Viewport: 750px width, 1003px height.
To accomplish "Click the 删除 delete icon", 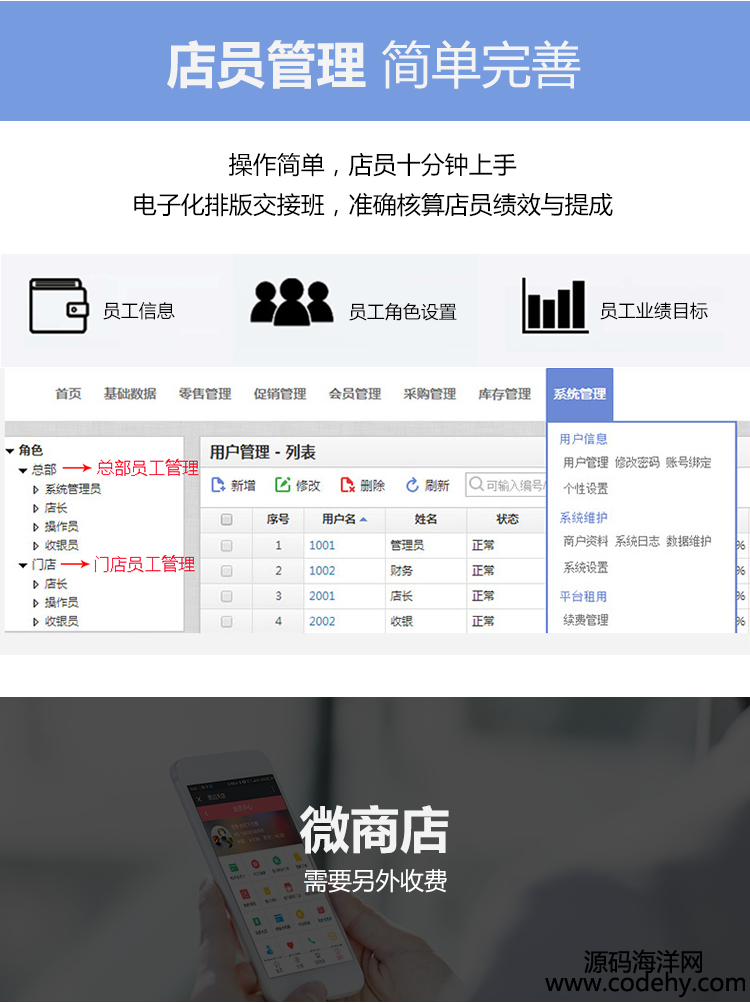I will click(347, 485).
